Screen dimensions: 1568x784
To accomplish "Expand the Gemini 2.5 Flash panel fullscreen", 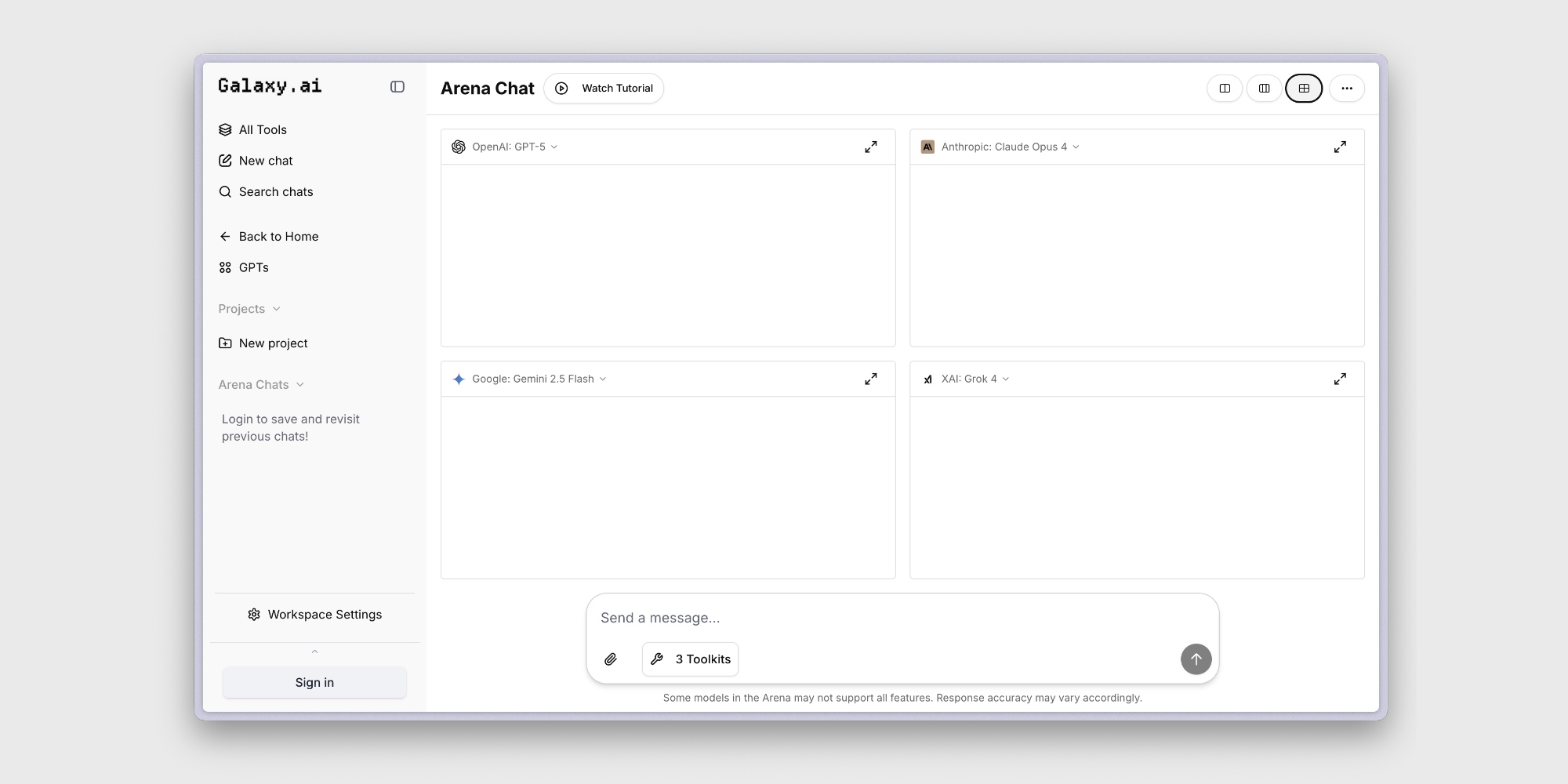I will point(870,379).
